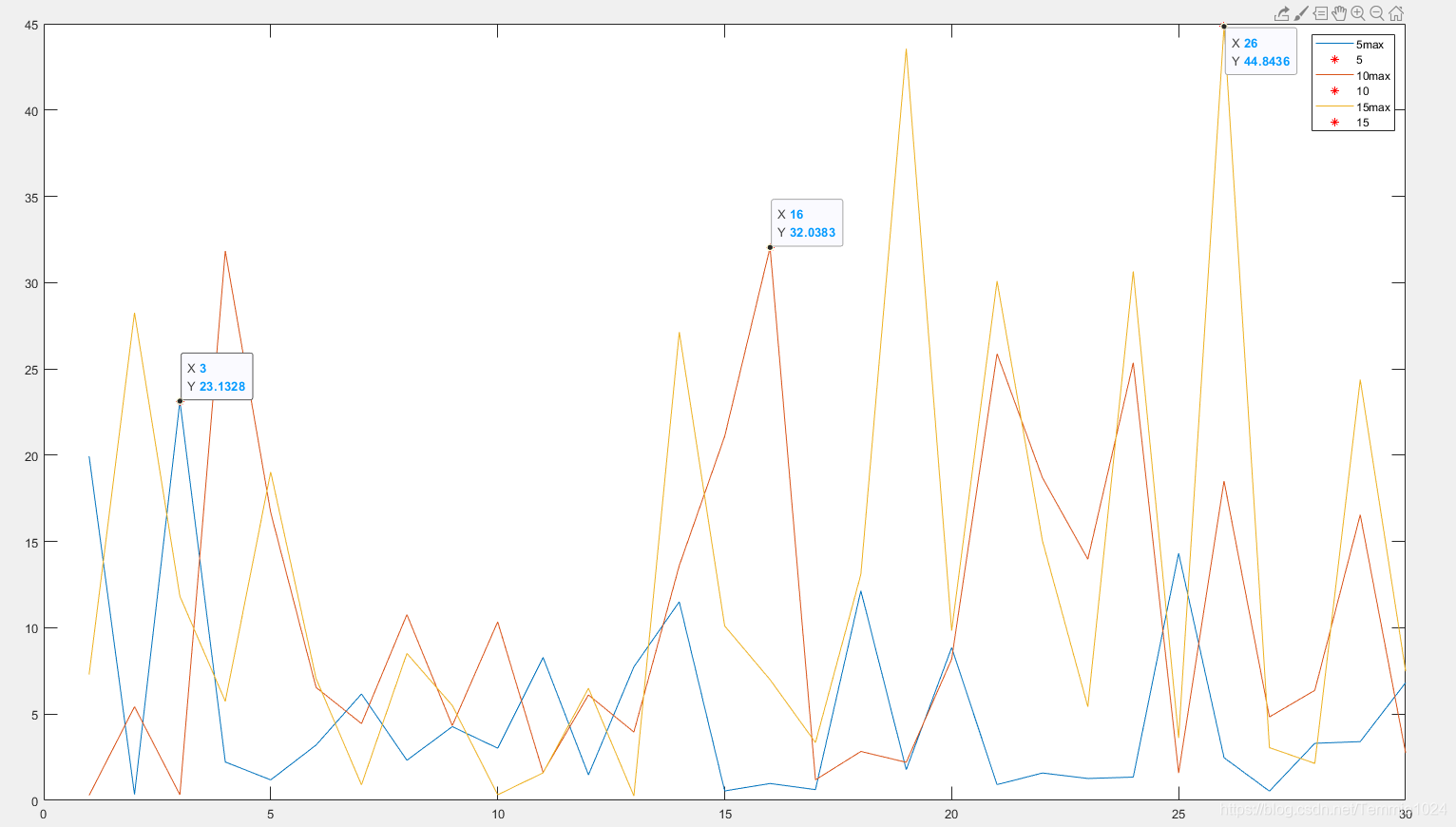The height and width of the screenshot is (827, 1456).
Task: Click data tip showing X 16
Action: click(x=807, y=222)
